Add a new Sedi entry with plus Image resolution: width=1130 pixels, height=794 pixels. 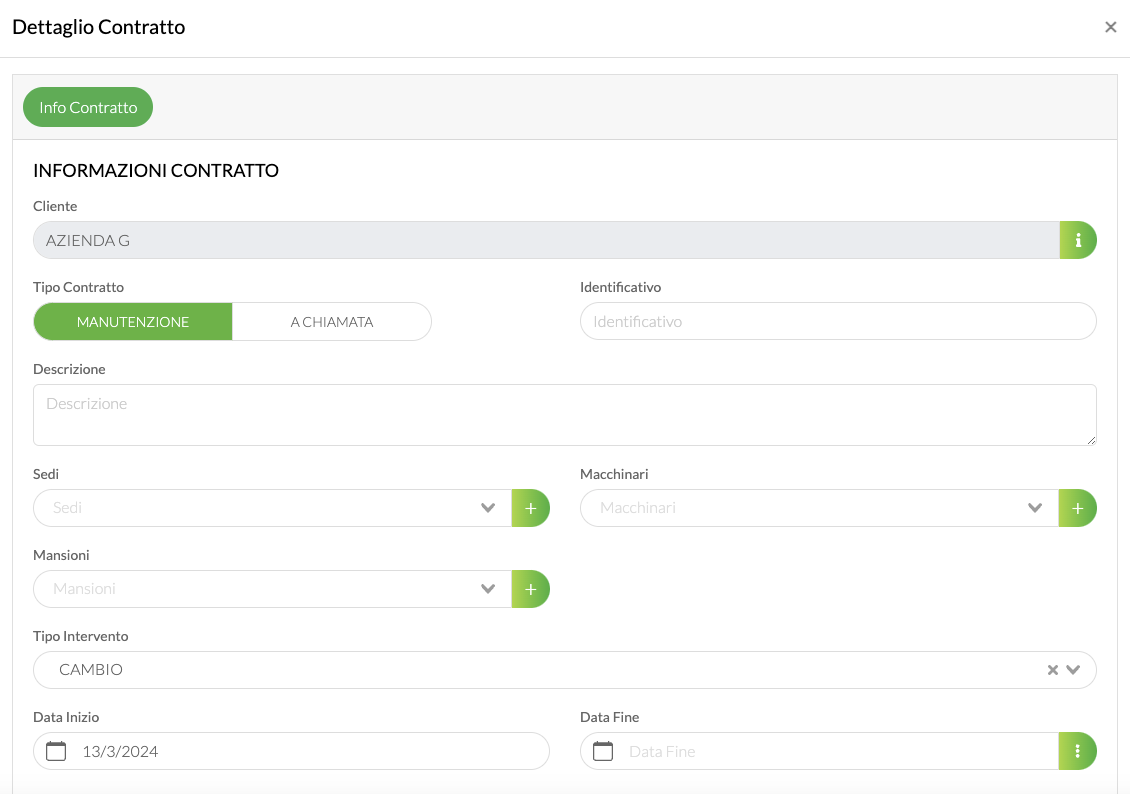click(531, 508)
